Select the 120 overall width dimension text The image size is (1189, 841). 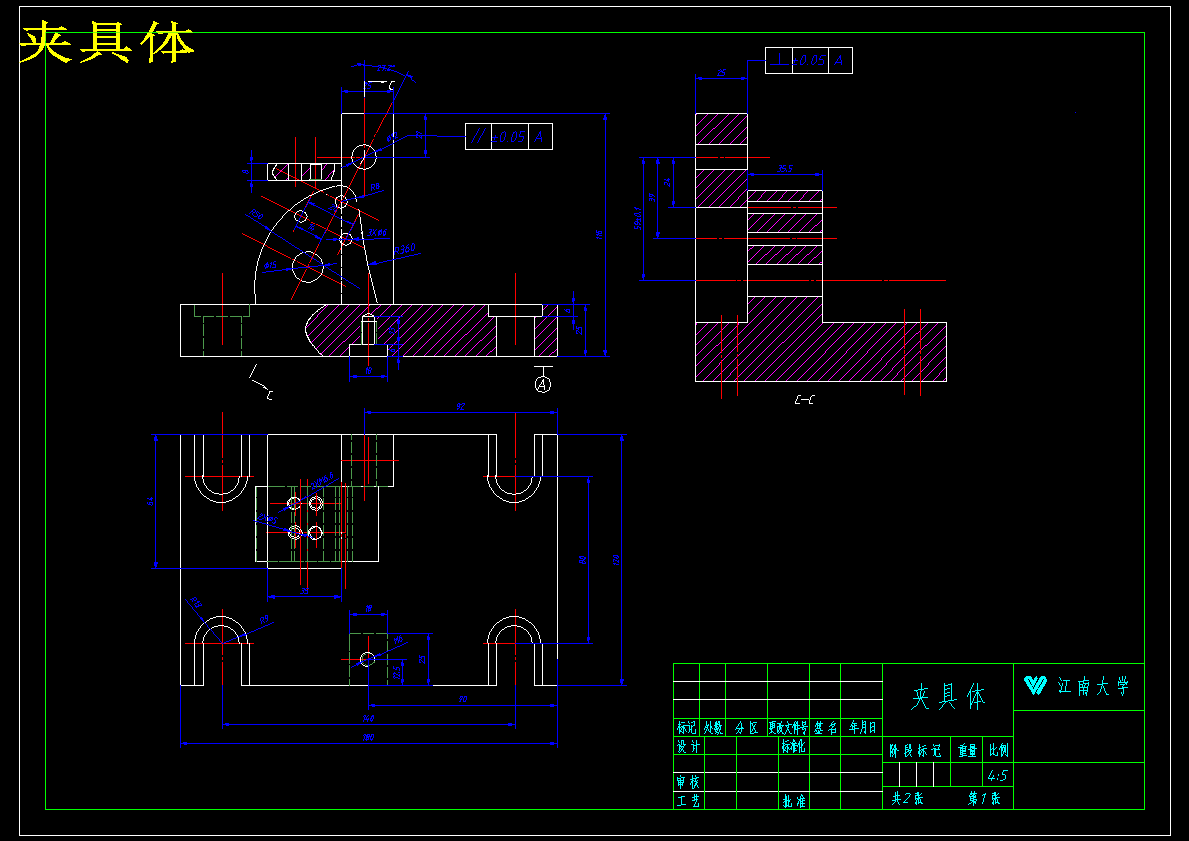click(x=616, y=560)
